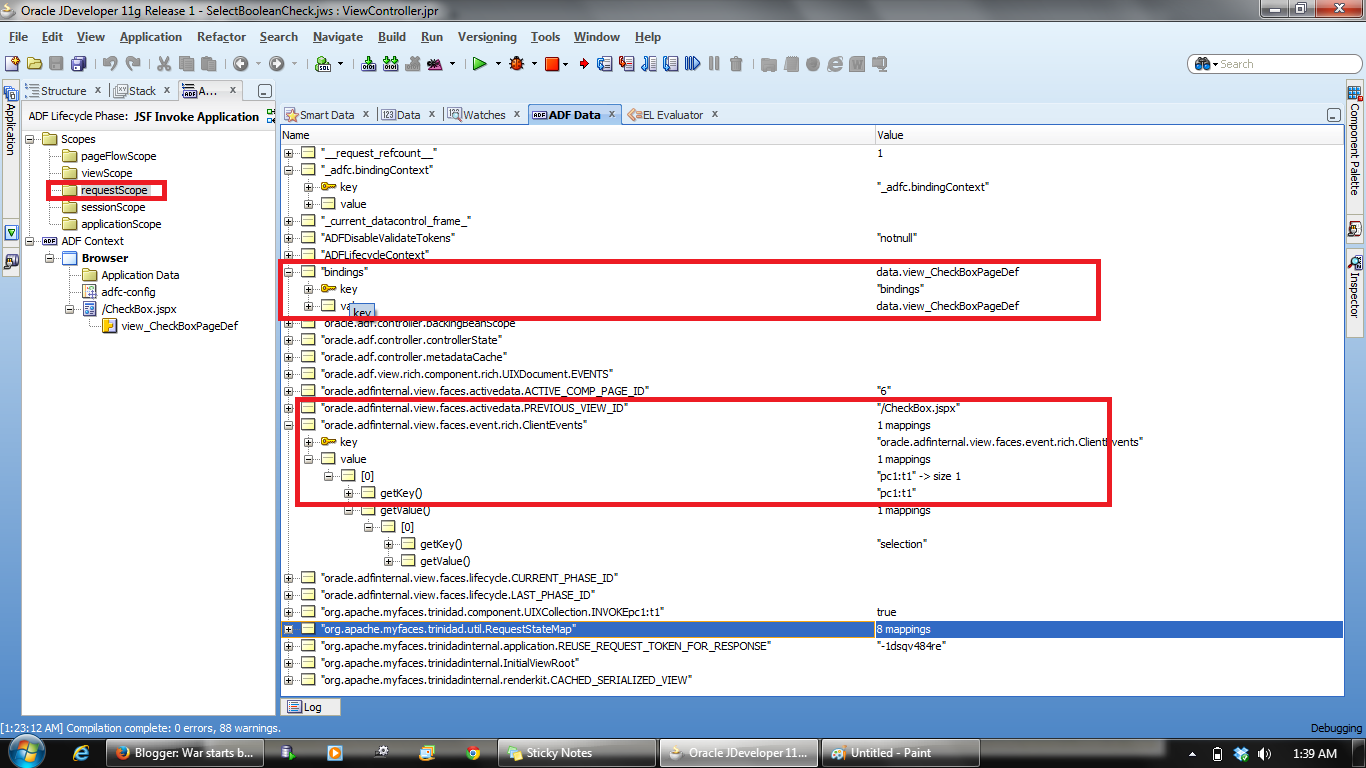Open Untitled - Paint from the taskbar

(x=899, y=752)
